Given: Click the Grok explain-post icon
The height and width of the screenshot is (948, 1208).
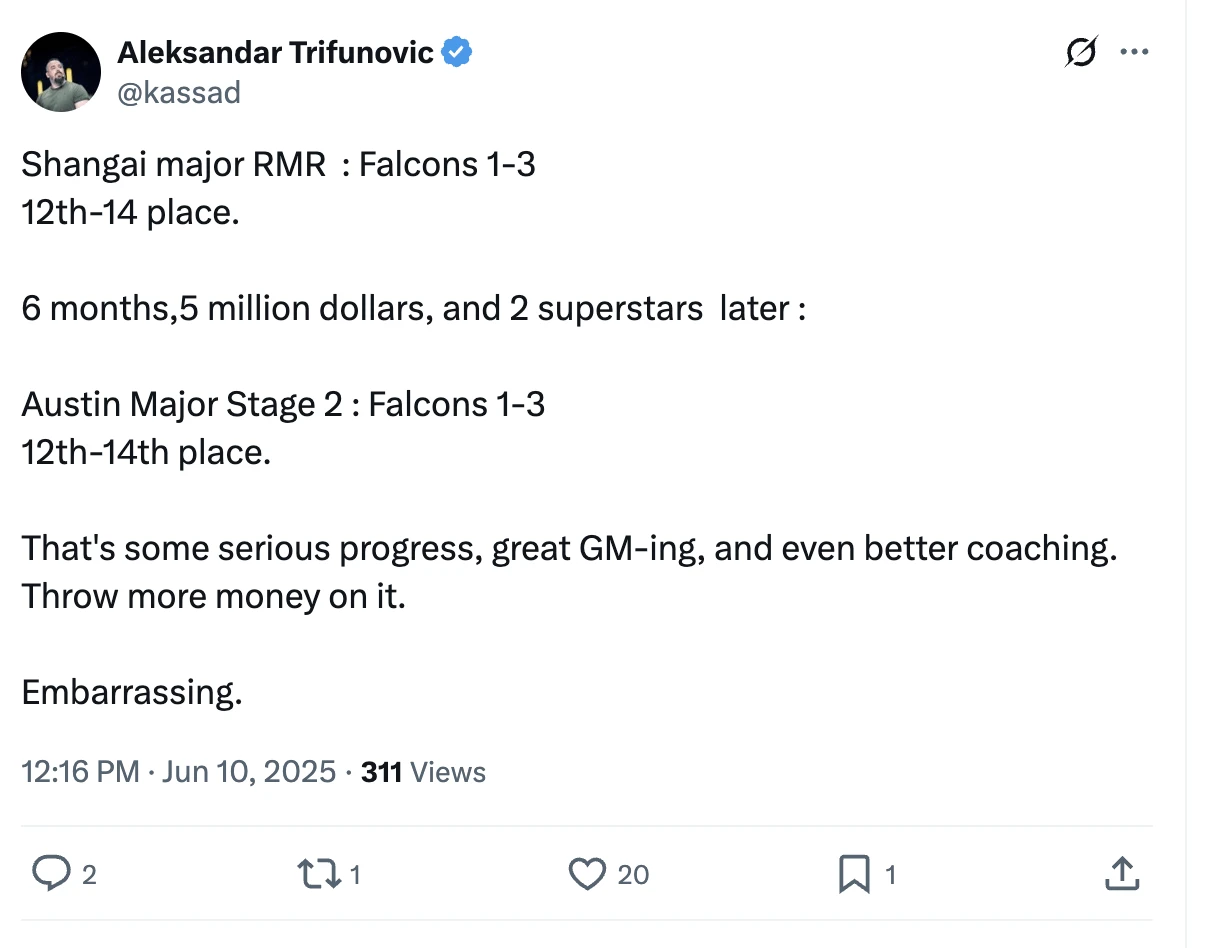Looking at the screenshot, I should [1080, 52].
